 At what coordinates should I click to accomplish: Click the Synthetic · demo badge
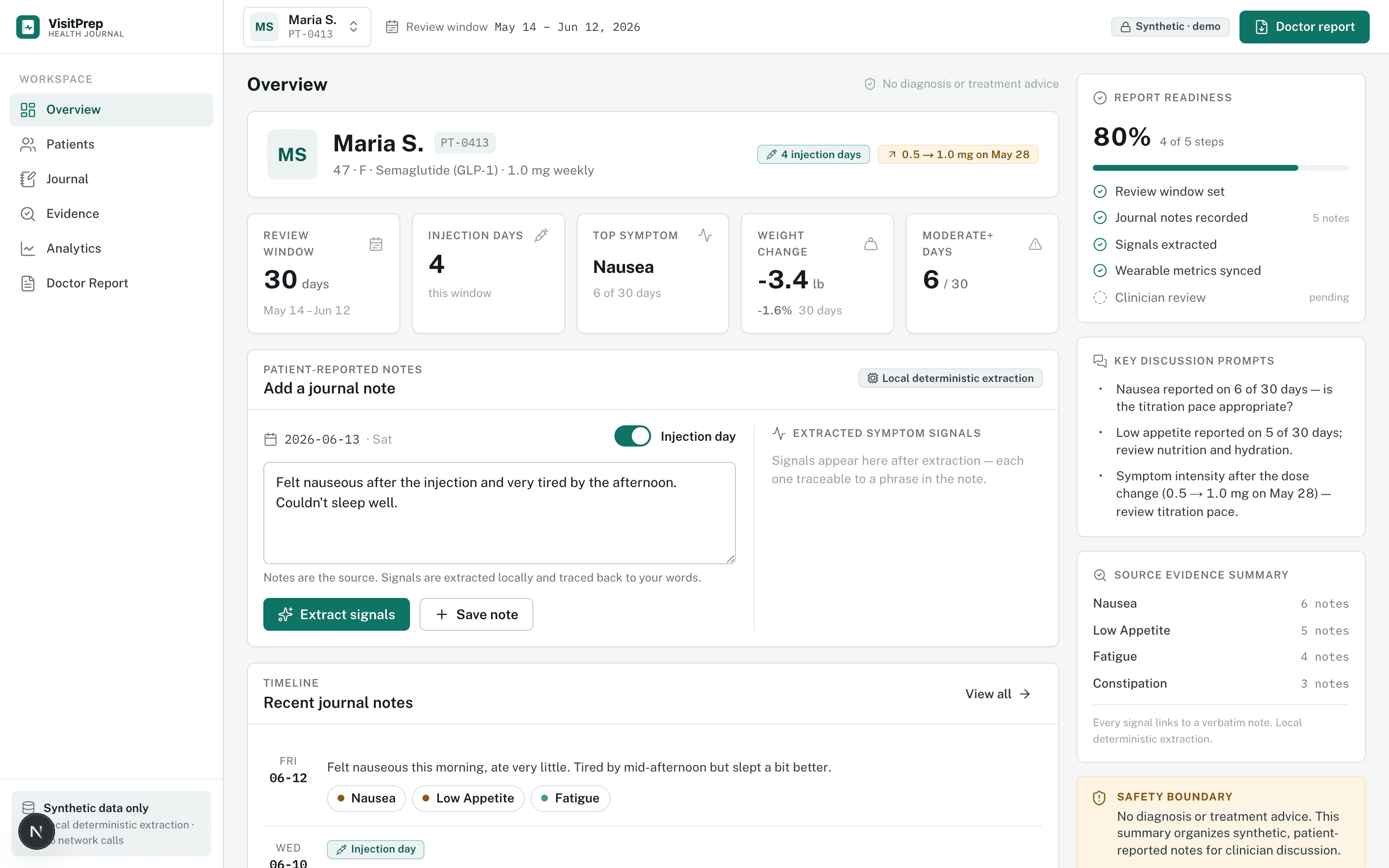point(1171,27)
